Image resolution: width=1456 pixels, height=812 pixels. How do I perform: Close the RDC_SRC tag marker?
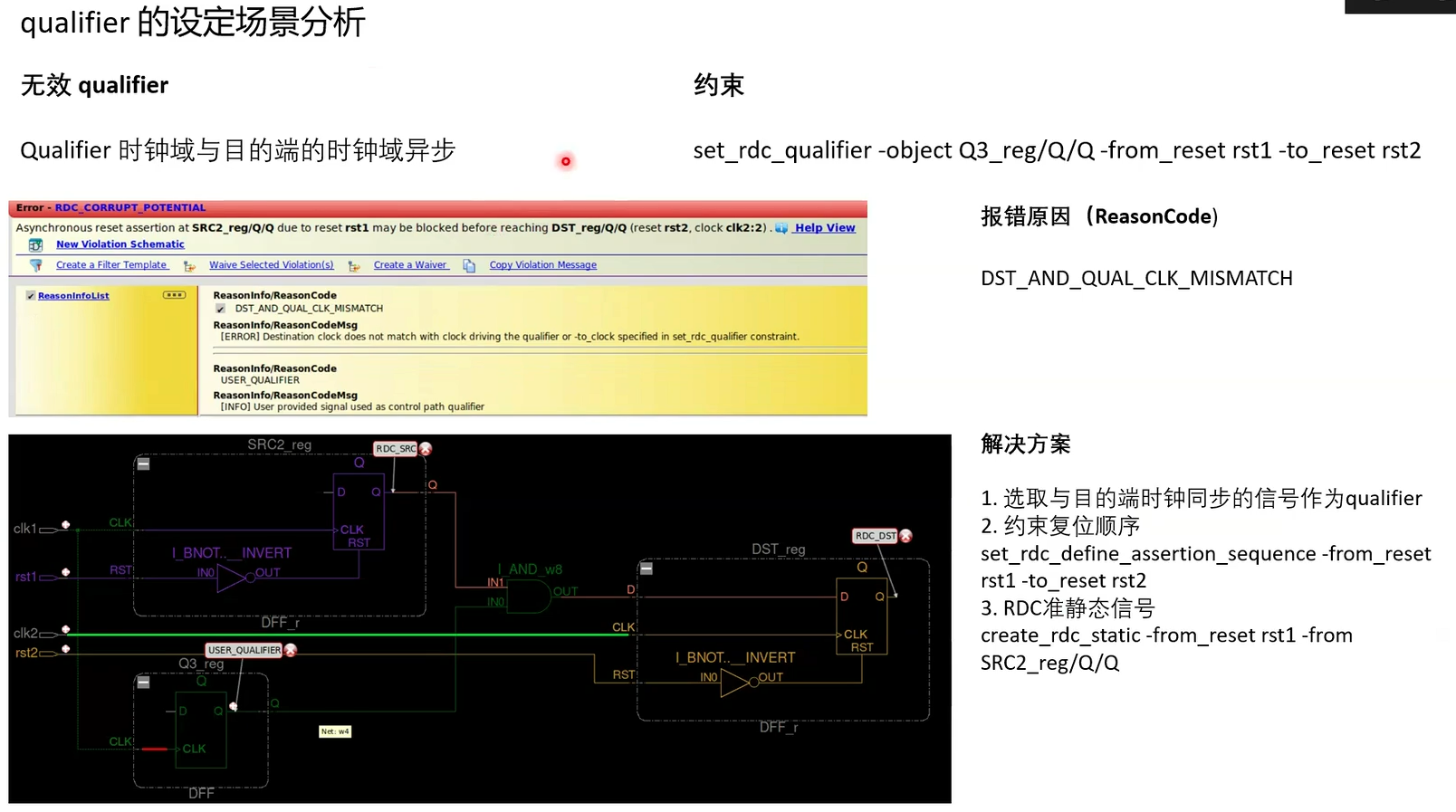pyautogui.click(x=426, y=449)
